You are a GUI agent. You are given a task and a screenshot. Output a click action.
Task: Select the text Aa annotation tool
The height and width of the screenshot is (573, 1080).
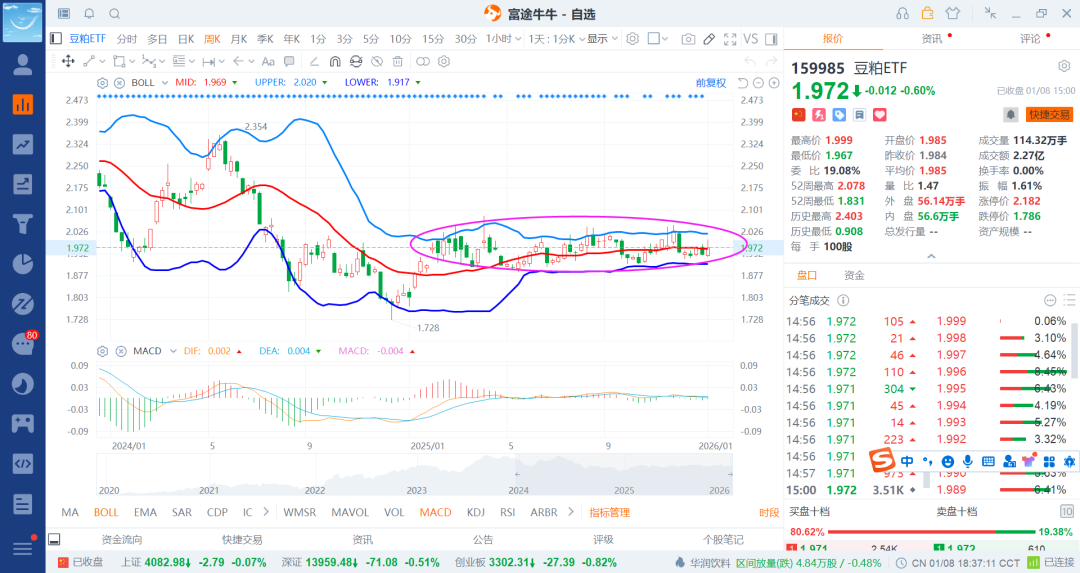(268, 61)
